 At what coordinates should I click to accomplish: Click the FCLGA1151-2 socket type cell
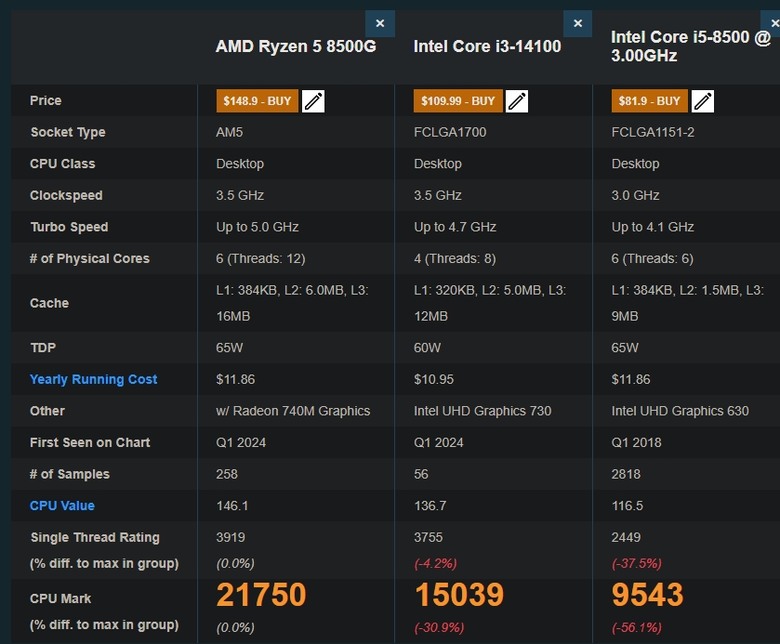pos(653,132)
